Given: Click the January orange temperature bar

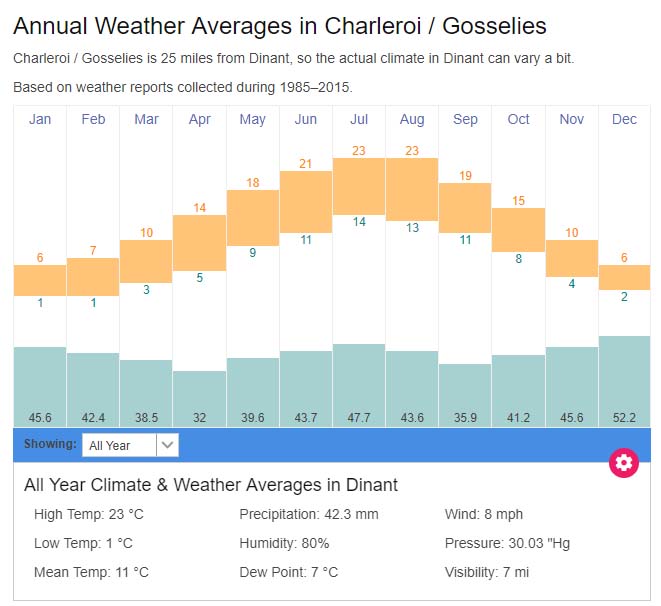Looking at the screenshot, I should pyautogui.click(x=40, y=280).
